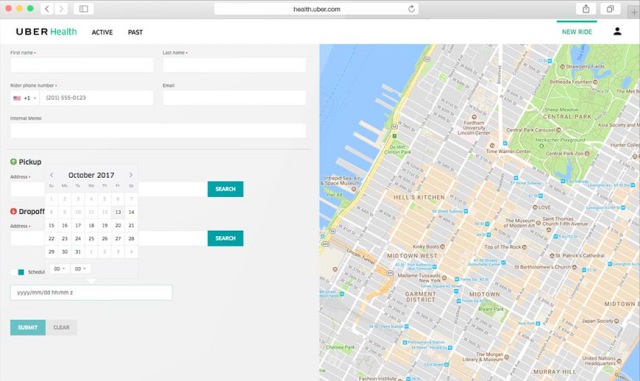Toggle the Safari sidebar button
Image resolution: width=640 pixels, height=381 pixels.
click(84, 9)
